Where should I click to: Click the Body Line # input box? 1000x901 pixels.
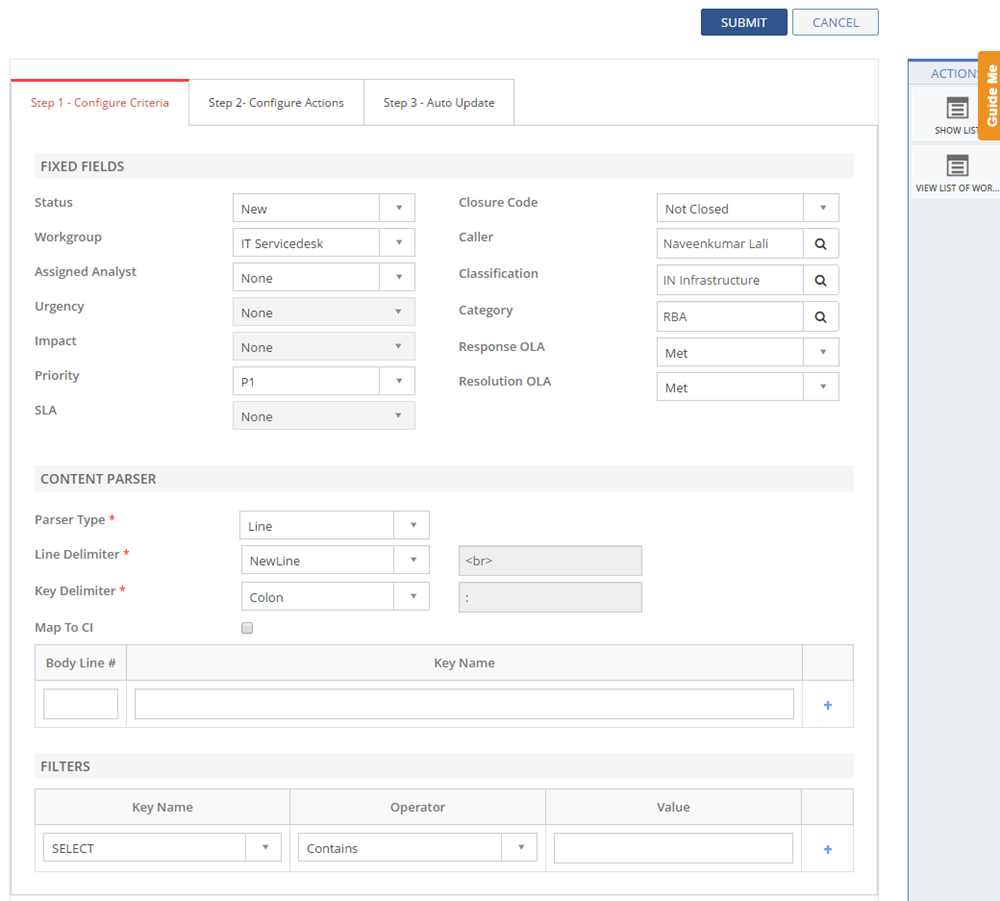pyautogui.click(x=81, y=704)
